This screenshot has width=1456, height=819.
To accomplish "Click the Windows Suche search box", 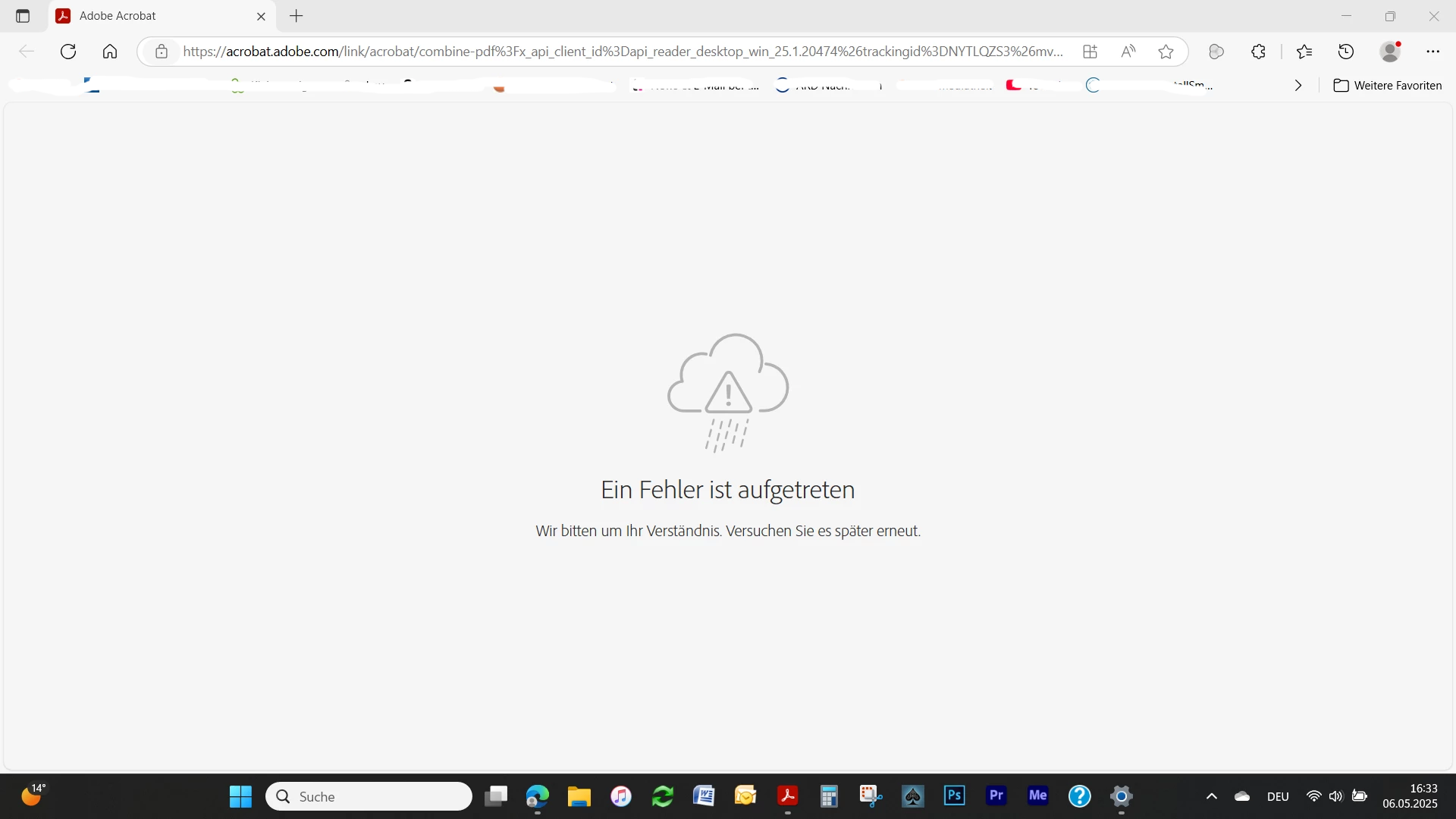I will (x=369, y=796).
